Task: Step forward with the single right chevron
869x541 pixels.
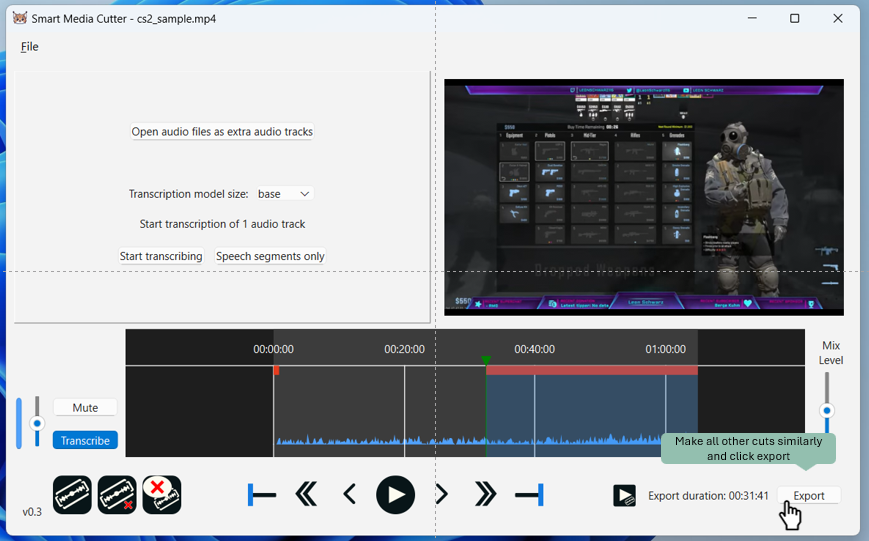Action: coord(441,495)
